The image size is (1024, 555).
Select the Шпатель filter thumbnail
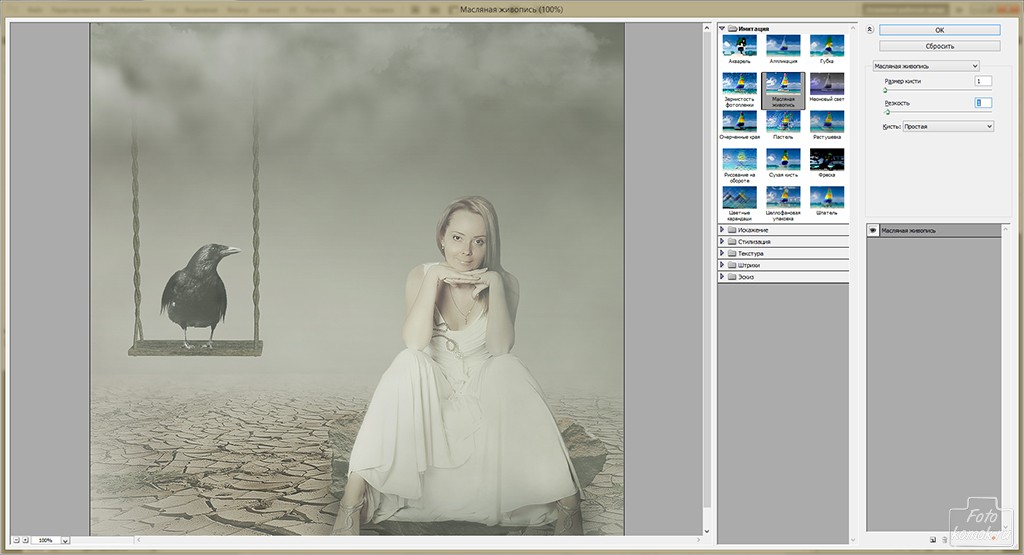coord(827,198)
